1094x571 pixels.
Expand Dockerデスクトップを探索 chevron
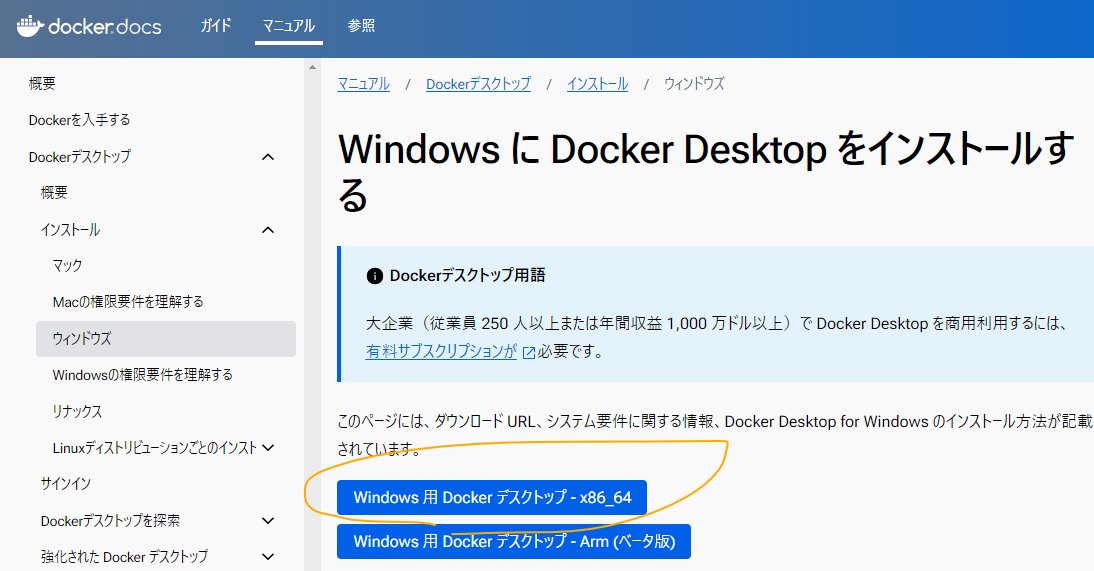(268, 521)
